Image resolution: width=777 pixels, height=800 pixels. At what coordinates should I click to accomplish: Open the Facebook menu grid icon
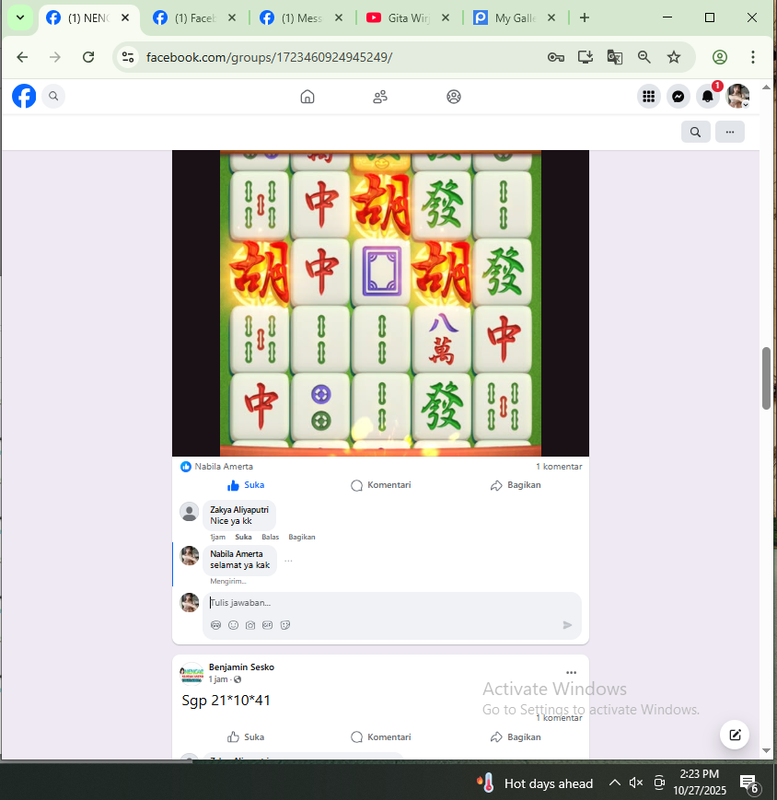[x=648, y=96]
